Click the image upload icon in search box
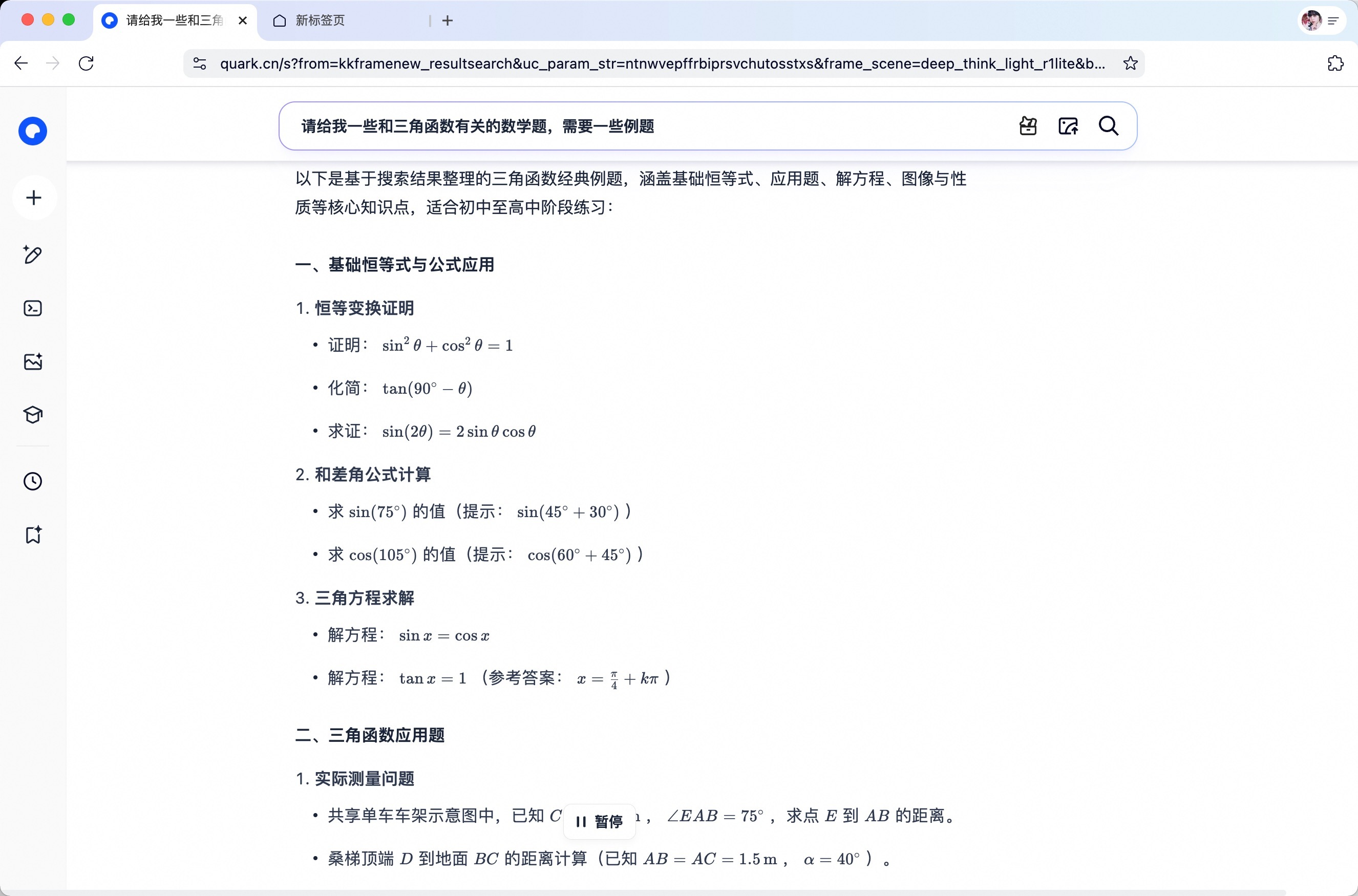 (1068, 126)
